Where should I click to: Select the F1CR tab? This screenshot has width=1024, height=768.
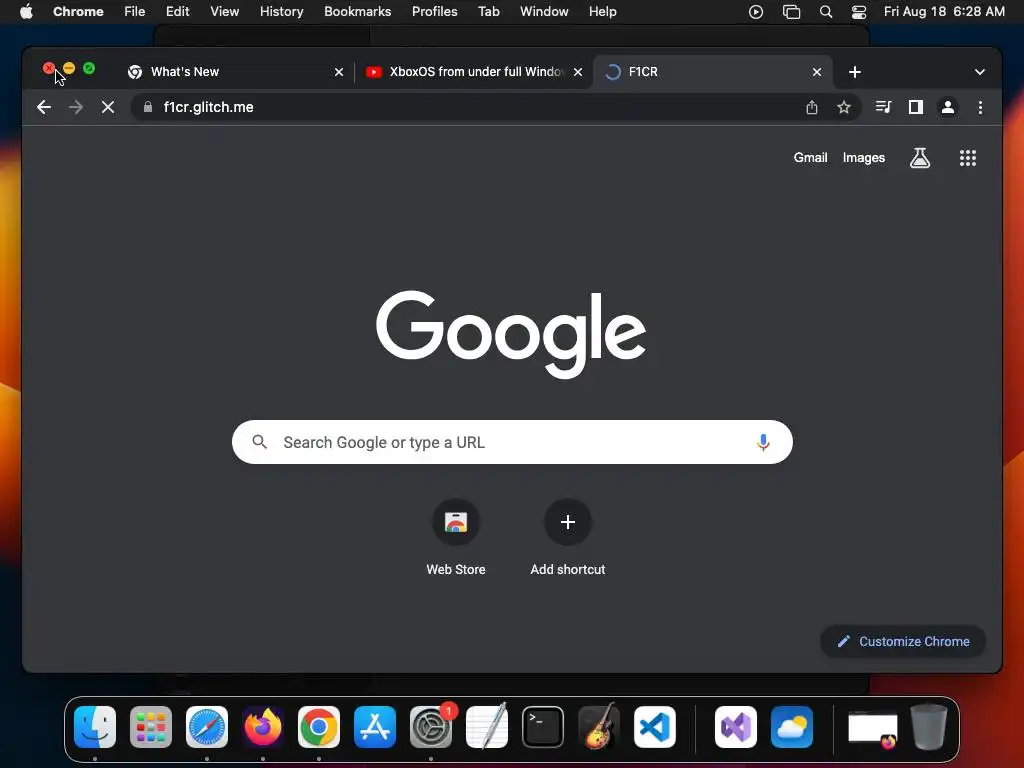(712, 72)
